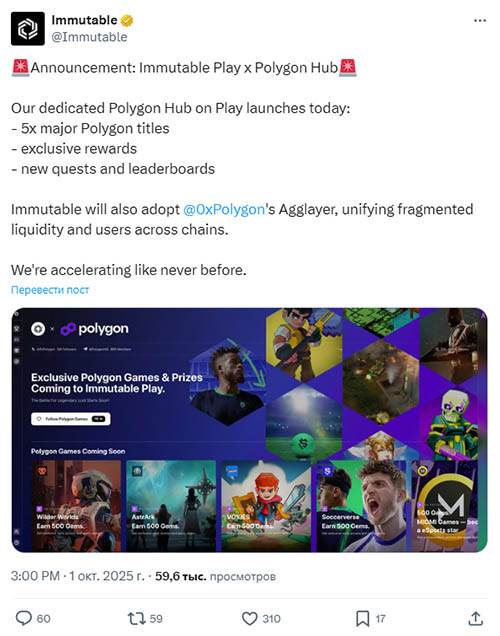Repost this tweet via retweet icon
500x636 pixels.
[136, 619]
